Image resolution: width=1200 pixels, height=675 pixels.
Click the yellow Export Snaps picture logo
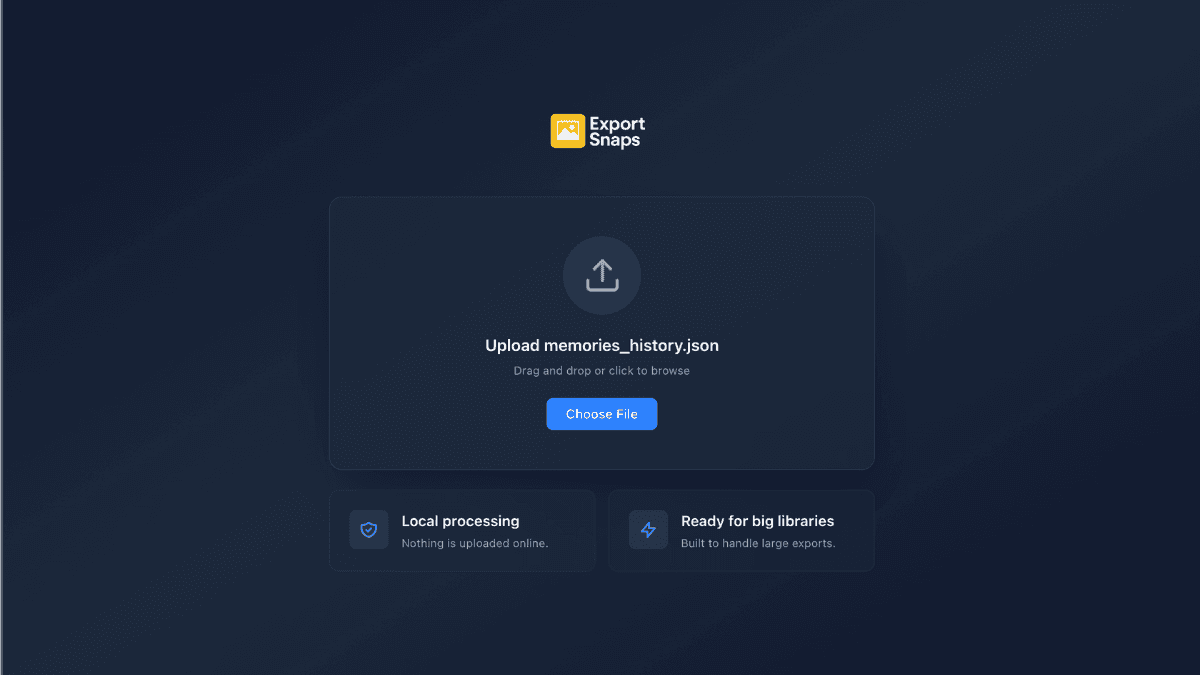pyautogui.click(x=567, y=131)
